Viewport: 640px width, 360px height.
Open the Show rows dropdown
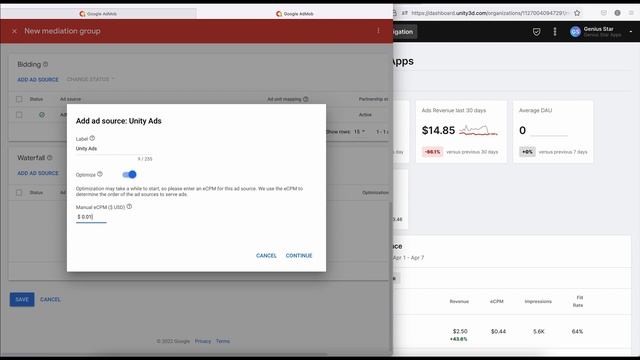tap(359, 132)
